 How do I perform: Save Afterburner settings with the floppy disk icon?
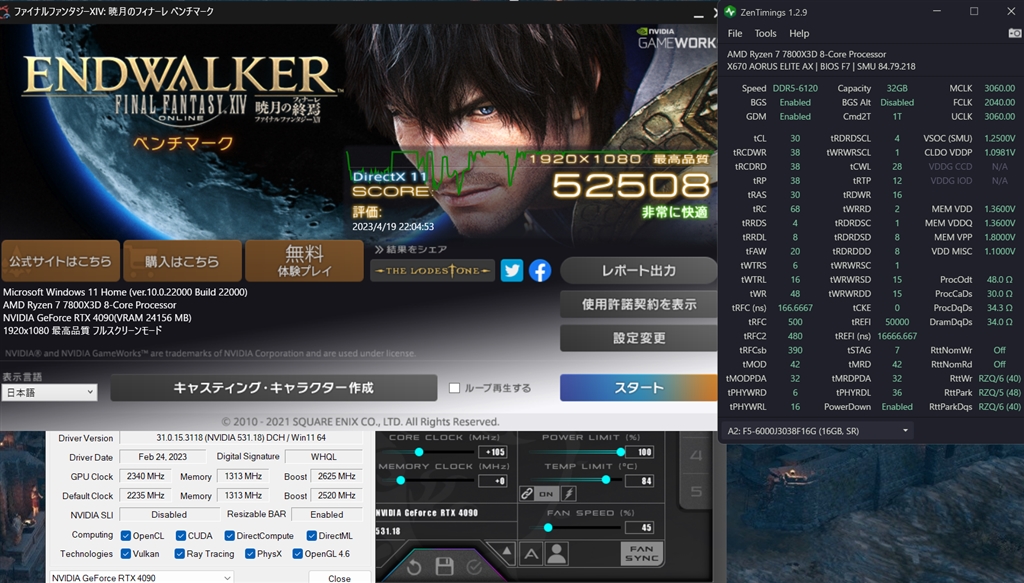coord(444,567)
